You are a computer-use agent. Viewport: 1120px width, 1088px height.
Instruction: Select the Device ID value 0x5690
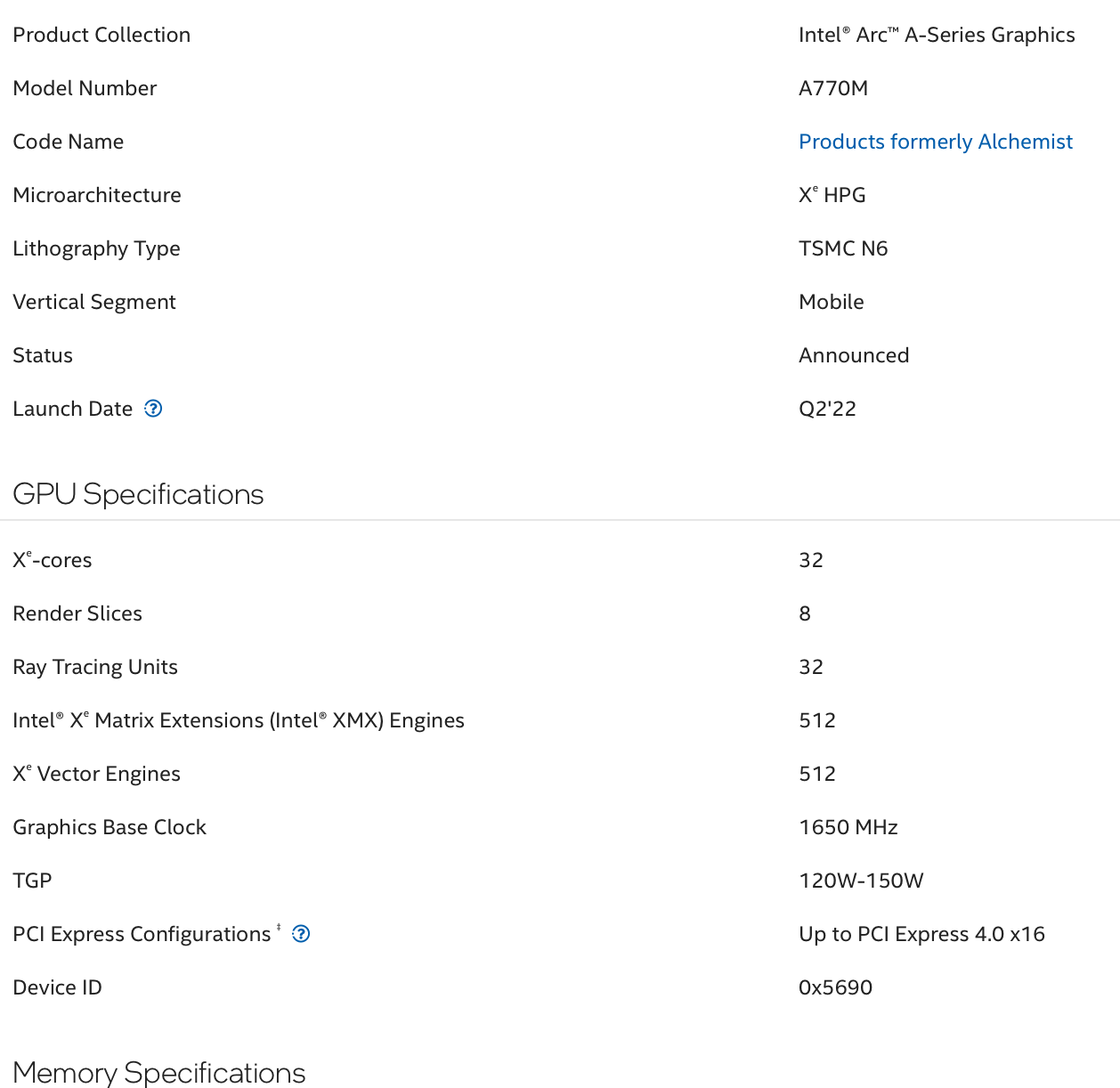835,987
